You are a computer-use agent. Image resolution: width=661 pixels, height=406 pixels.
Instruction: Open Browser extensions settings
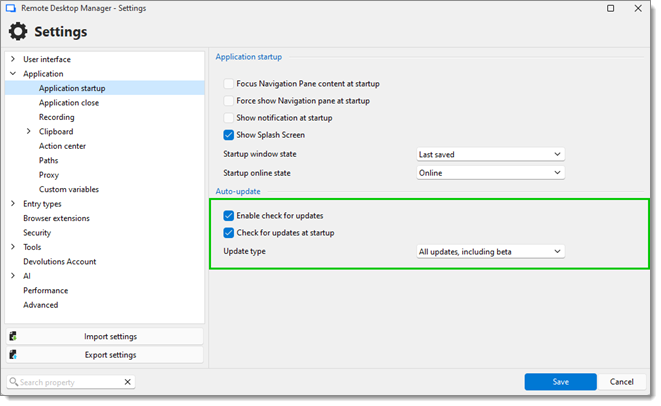[x=56, y=218]
